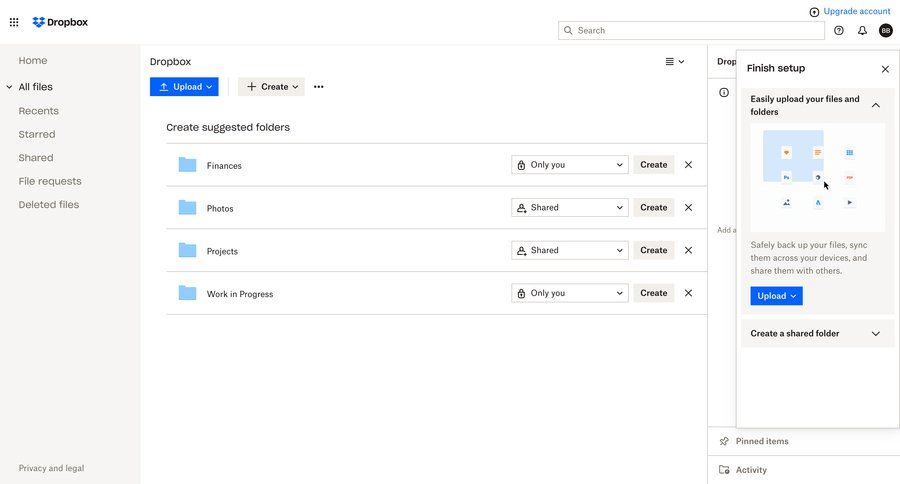Image resolution: width=900 pixels, height=484 pixels.
Task: Create the Finances folder
Action: point(654,165)
